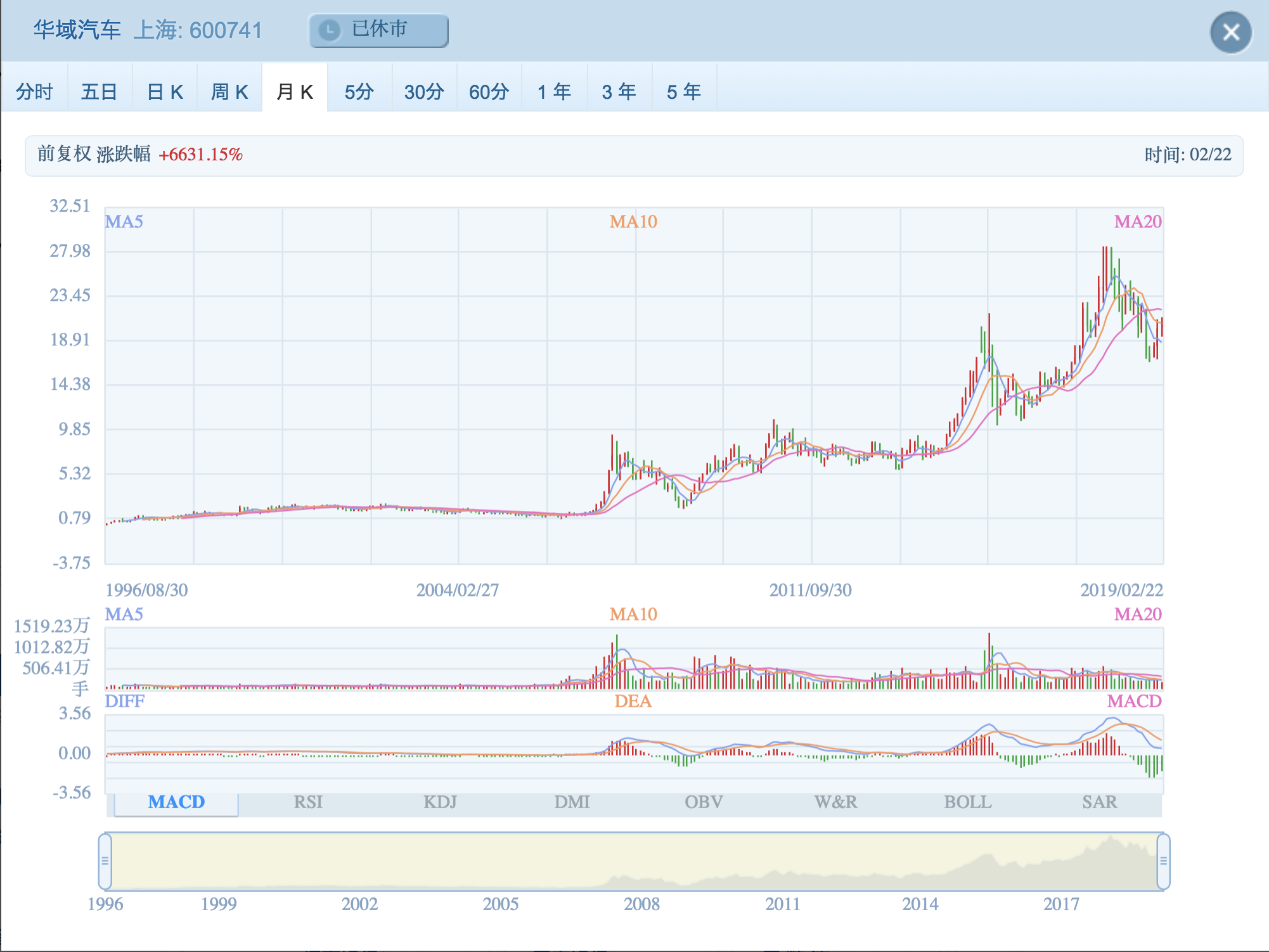Click the MA20 legend in price chart
The height and width of the screenshot is (952, 1269).
coord(1138,222)
